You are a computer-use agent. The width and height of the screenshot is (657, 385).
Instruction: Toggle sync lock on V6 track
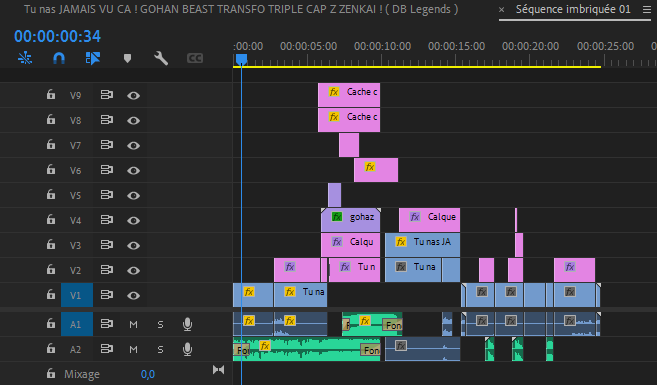pos(107,170)
